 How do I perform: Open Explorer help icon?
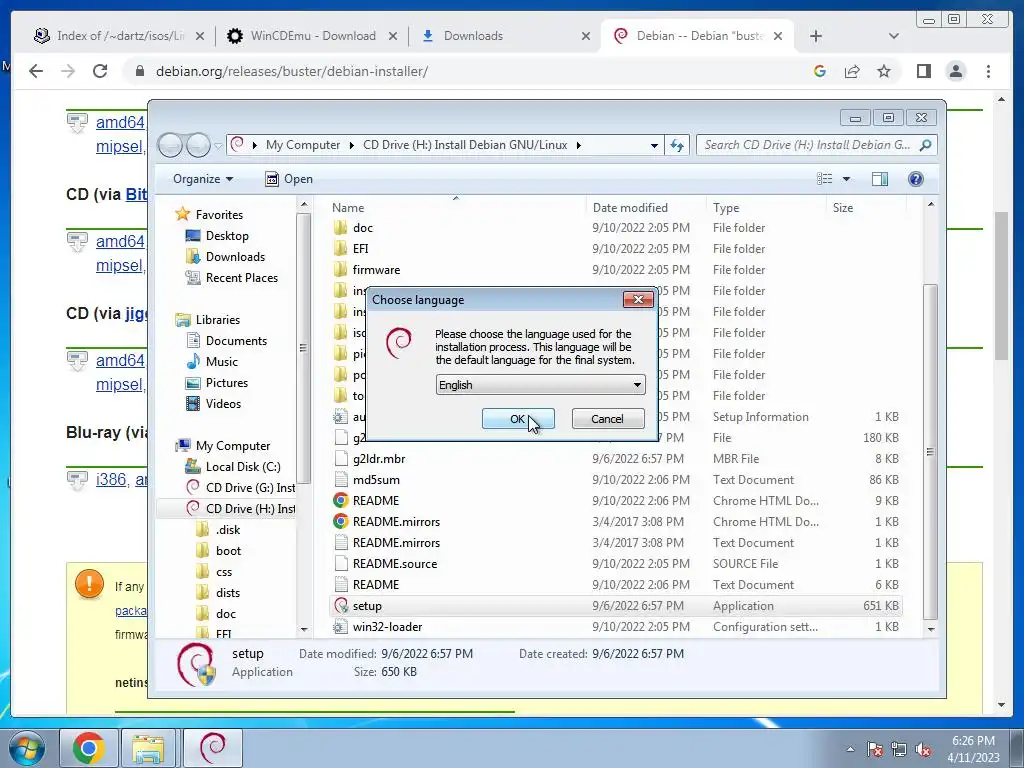click(x=916, y=179)
